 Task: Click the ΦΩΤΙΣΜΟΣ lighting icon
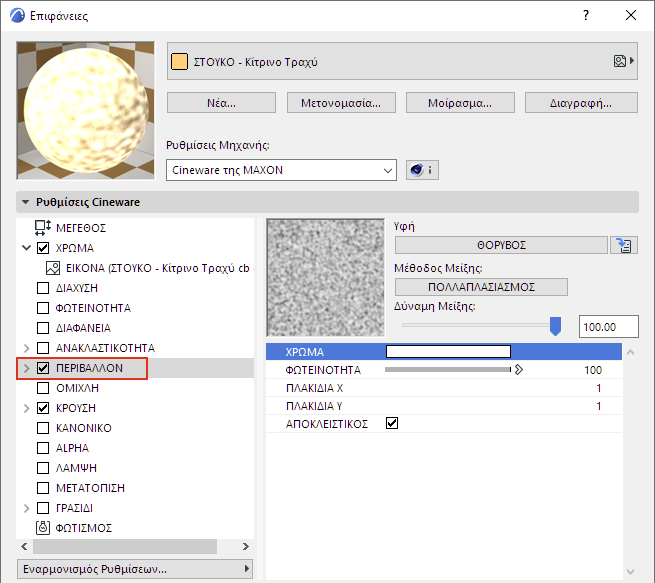tap(43, 528)
